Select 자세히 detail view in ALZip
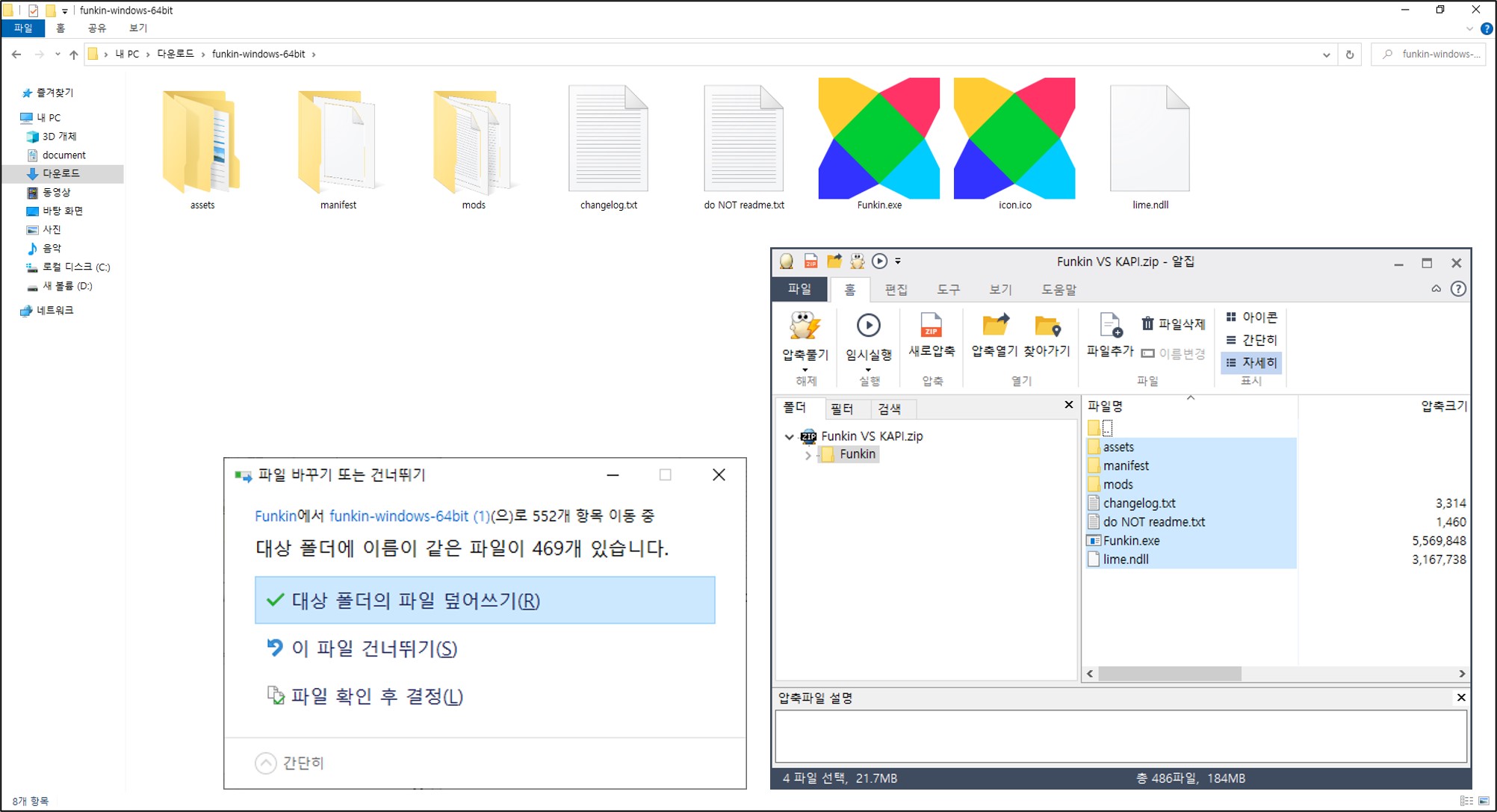This screenshot has width=1497, height=812. coord(1252,362)
